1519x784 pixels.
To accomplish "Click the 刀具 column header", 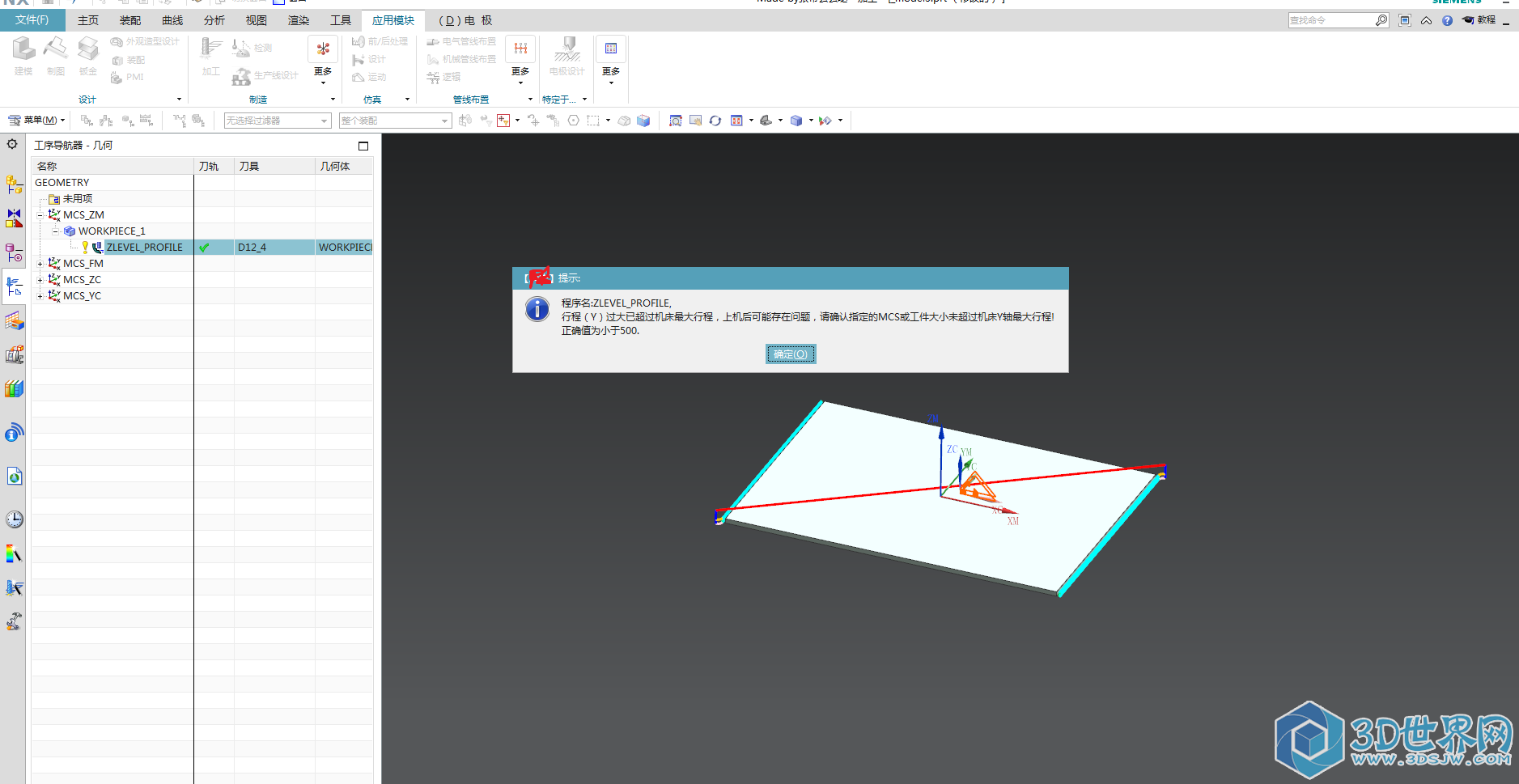I will [275, 166].
